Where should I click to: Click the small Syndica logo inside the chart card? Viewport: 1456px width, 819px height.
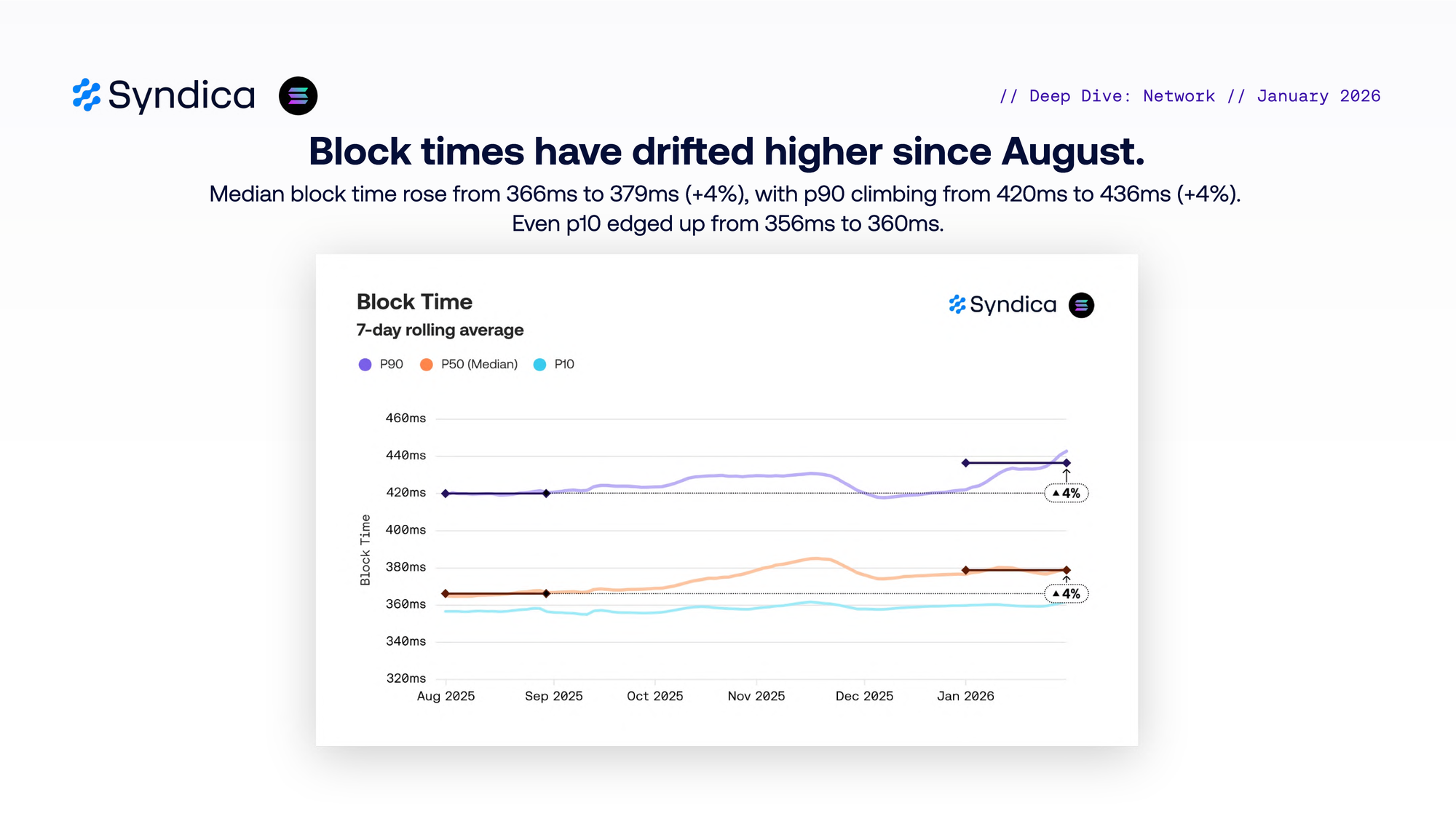point(1002,305)
